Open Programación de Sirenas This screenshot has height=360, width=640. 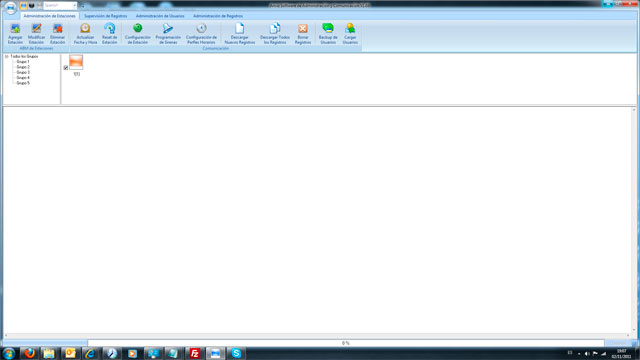click(168, 33)
